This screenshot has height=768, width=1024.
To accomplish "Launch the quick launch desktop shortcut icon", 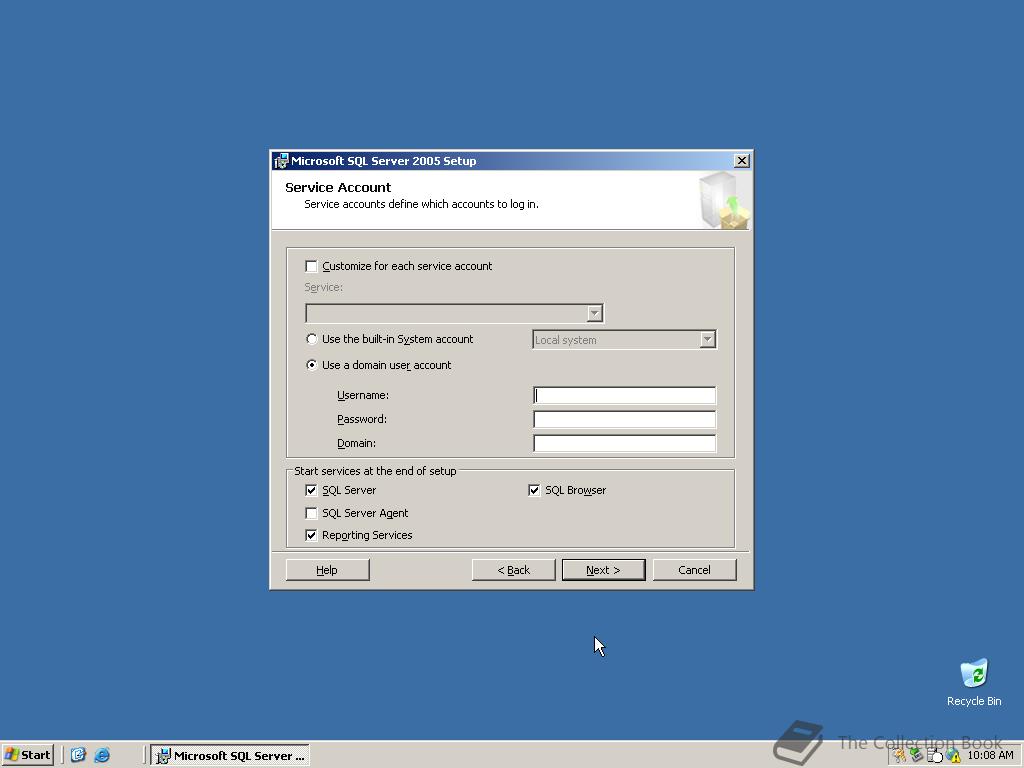I will pos(78,755).
